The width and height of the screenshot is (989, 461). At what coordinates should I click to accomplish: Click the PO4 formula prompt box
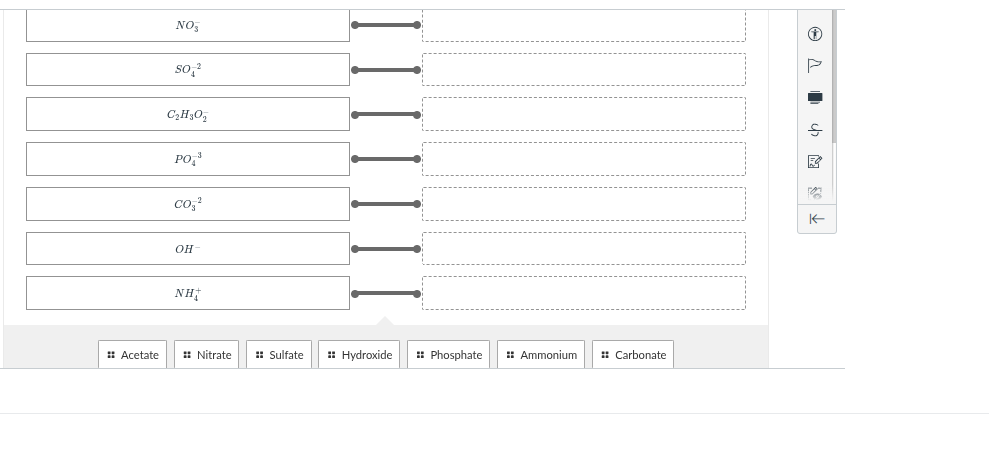coord(188,159)
